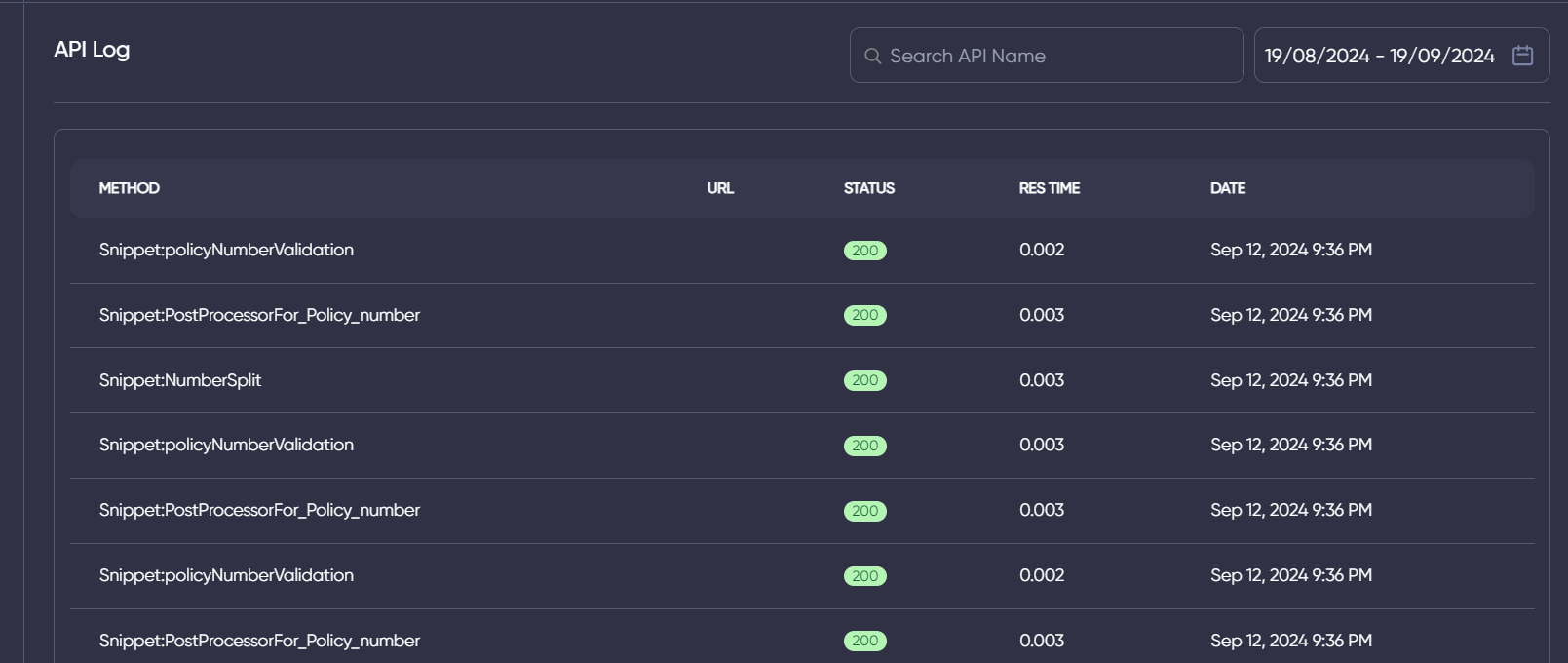The height and width of the screenshot is (663, 1568).
Task: Click the RES TIME column header
Action: 1050,188
